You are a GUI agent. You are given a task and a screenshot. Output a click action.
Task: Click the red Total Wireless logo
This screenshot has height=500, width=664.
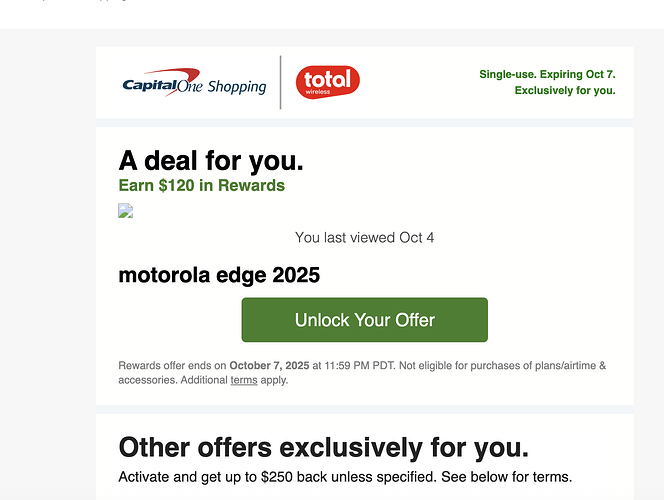point(327,82)
